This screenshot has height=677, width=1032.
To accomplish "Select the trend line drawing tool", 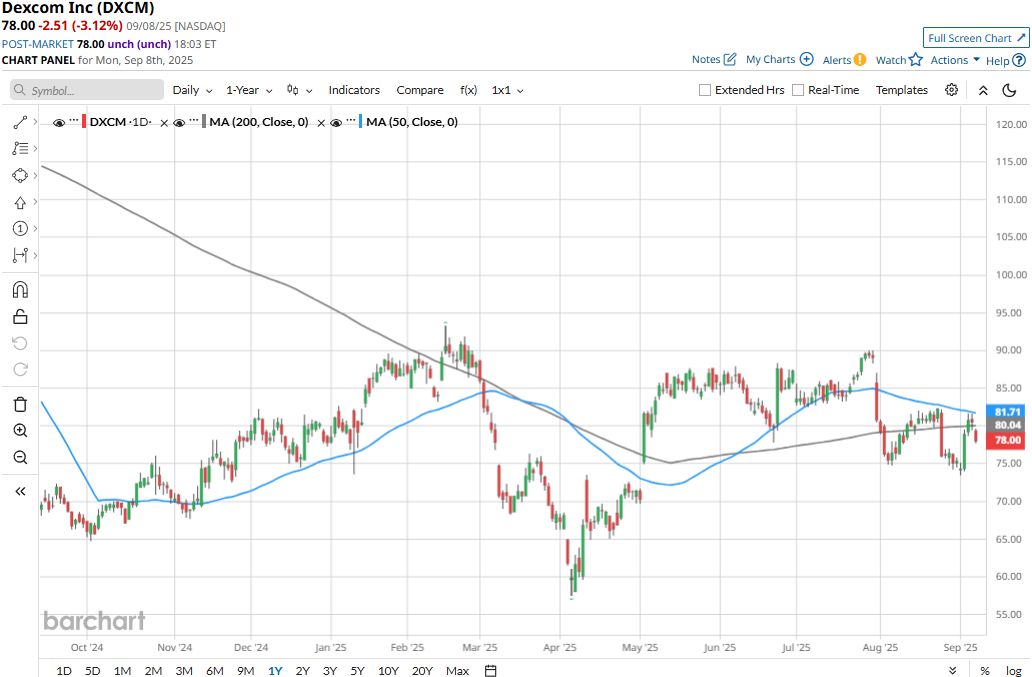I will pyautogui.click(x=20, y=122).
